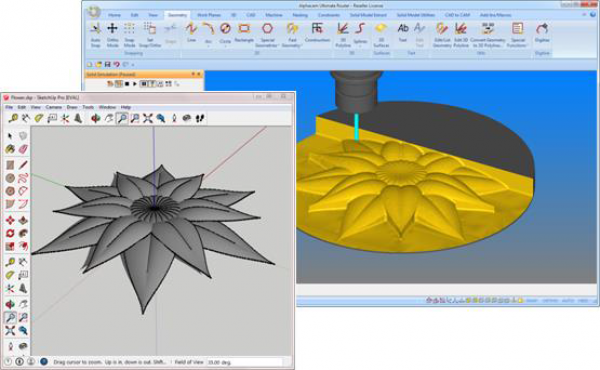This screenshot has width=600, height=370.
Task: Click the Field of View value field
Action: [245, 362]
